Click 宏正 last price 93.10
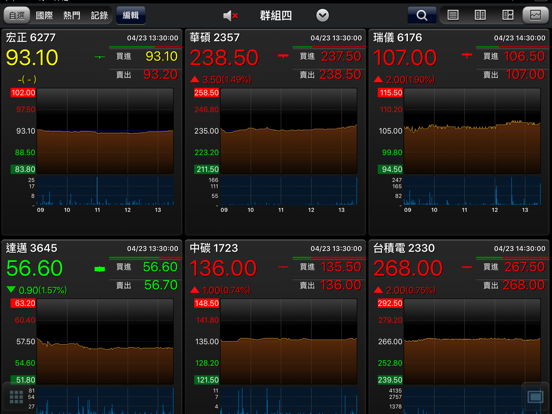 coord(32,58)
